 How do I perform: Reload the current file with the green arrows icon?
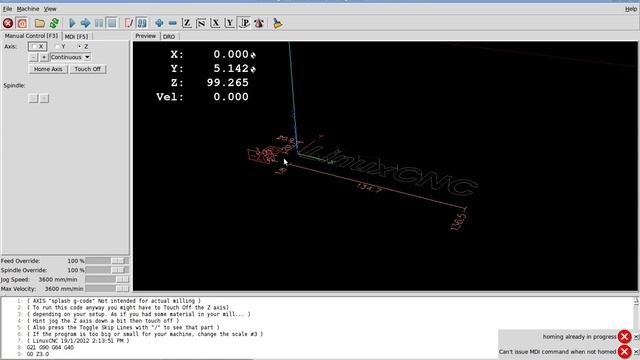tap(54, 23)
